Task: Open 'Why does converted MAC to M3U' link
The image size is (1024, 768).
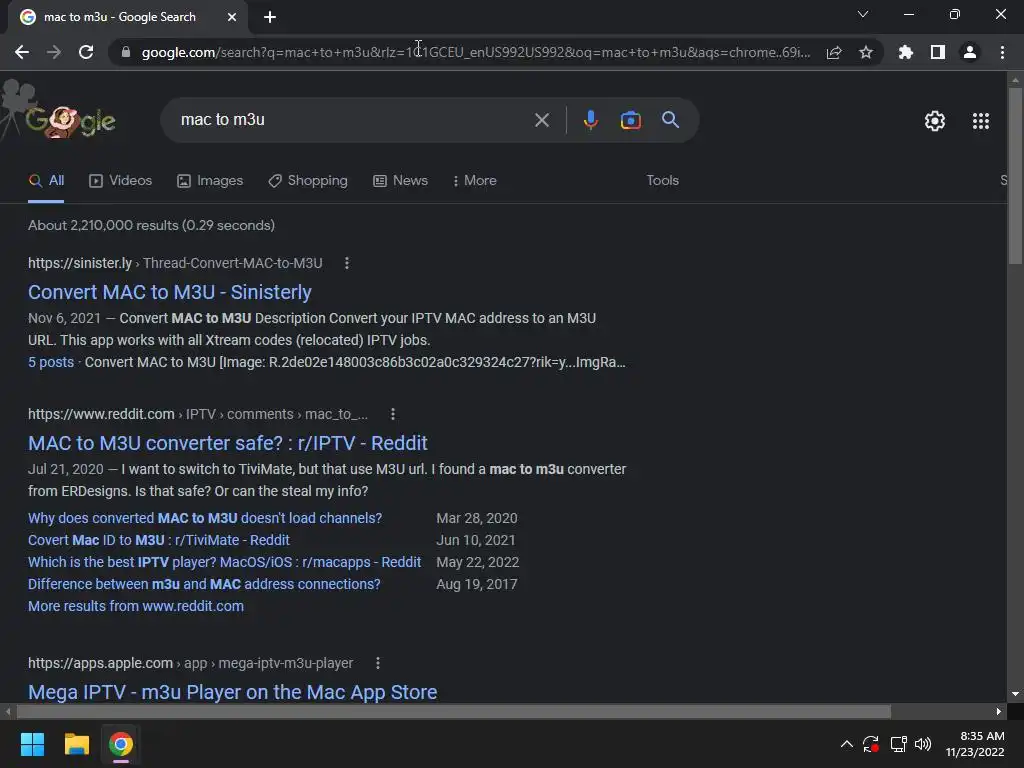Action: (205, 518)
